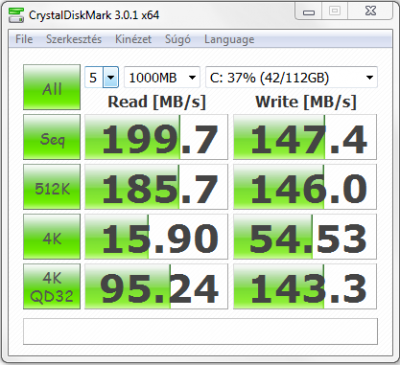Run all benchmarks with All button
The image size is (400, 365).
pos(52,87)
